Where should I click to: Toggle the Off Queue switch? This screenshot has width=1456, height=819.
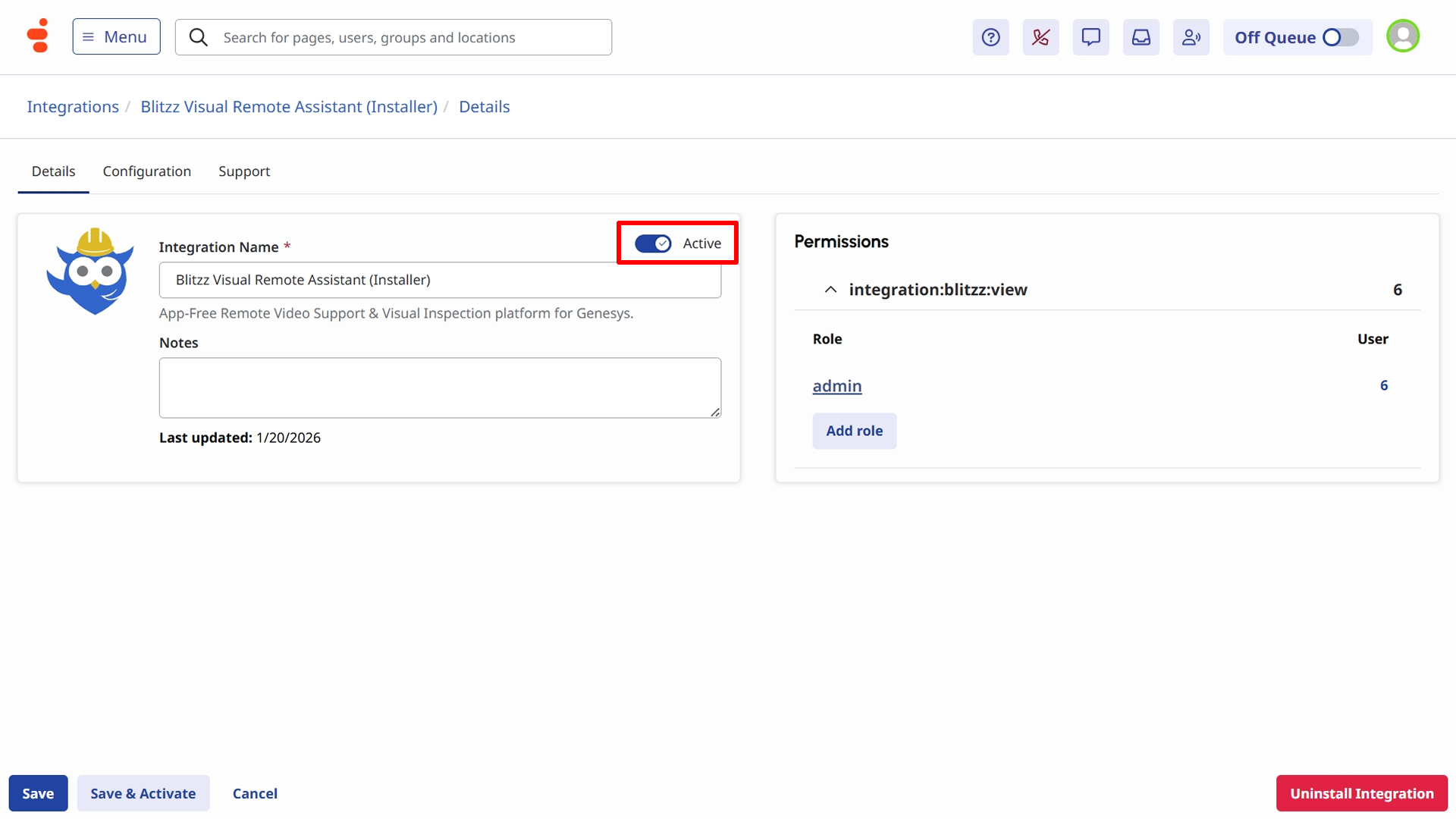click(1340, 37)
